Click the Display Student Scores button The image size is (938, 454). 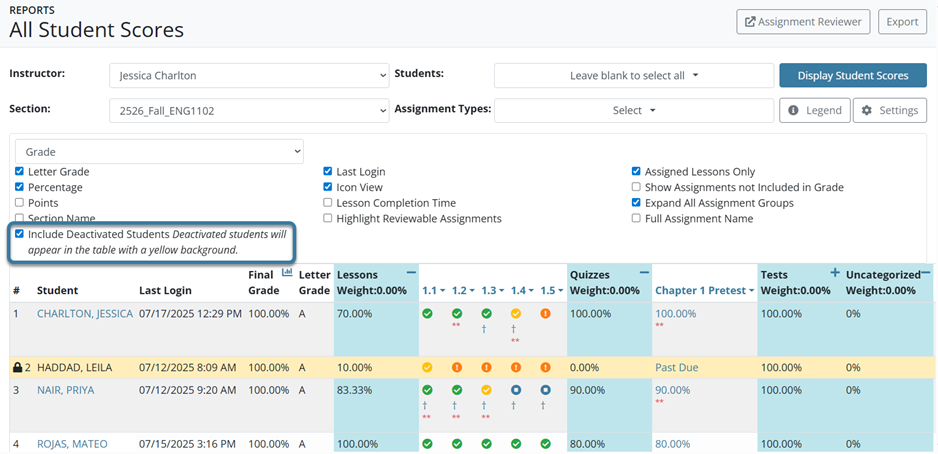852,76
